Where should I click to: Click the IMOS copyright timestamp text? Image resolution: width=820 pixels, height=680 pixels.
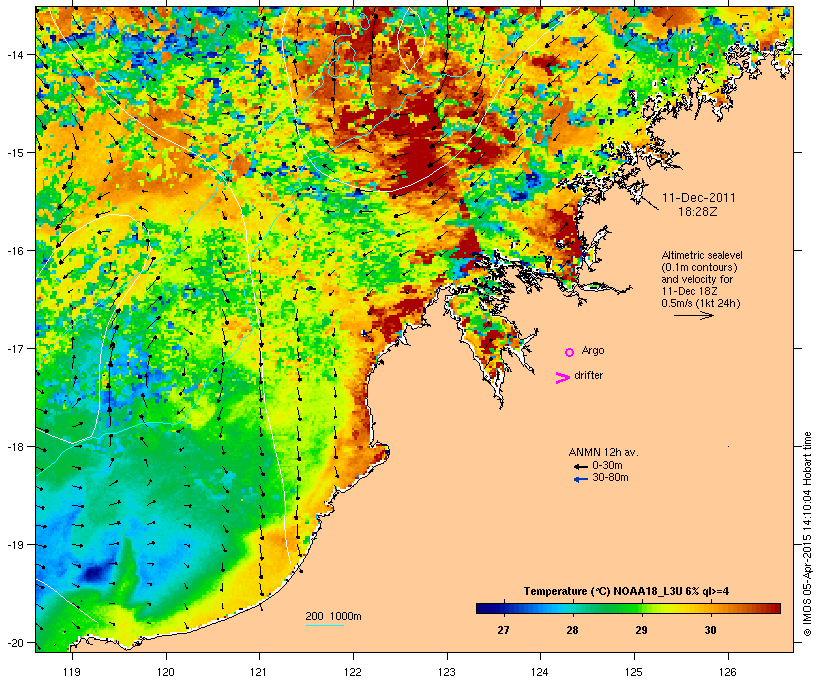tap(807, 534)
